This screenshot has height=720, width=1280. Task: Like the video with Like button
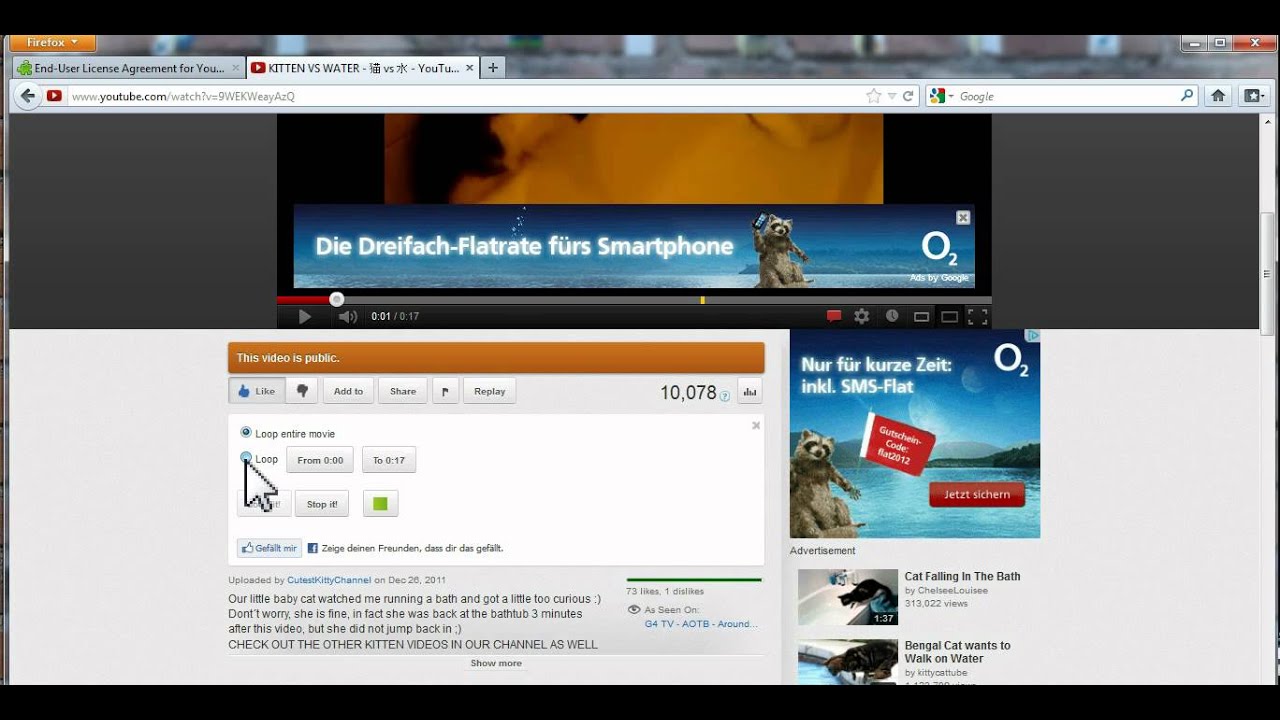click(257, 391)
